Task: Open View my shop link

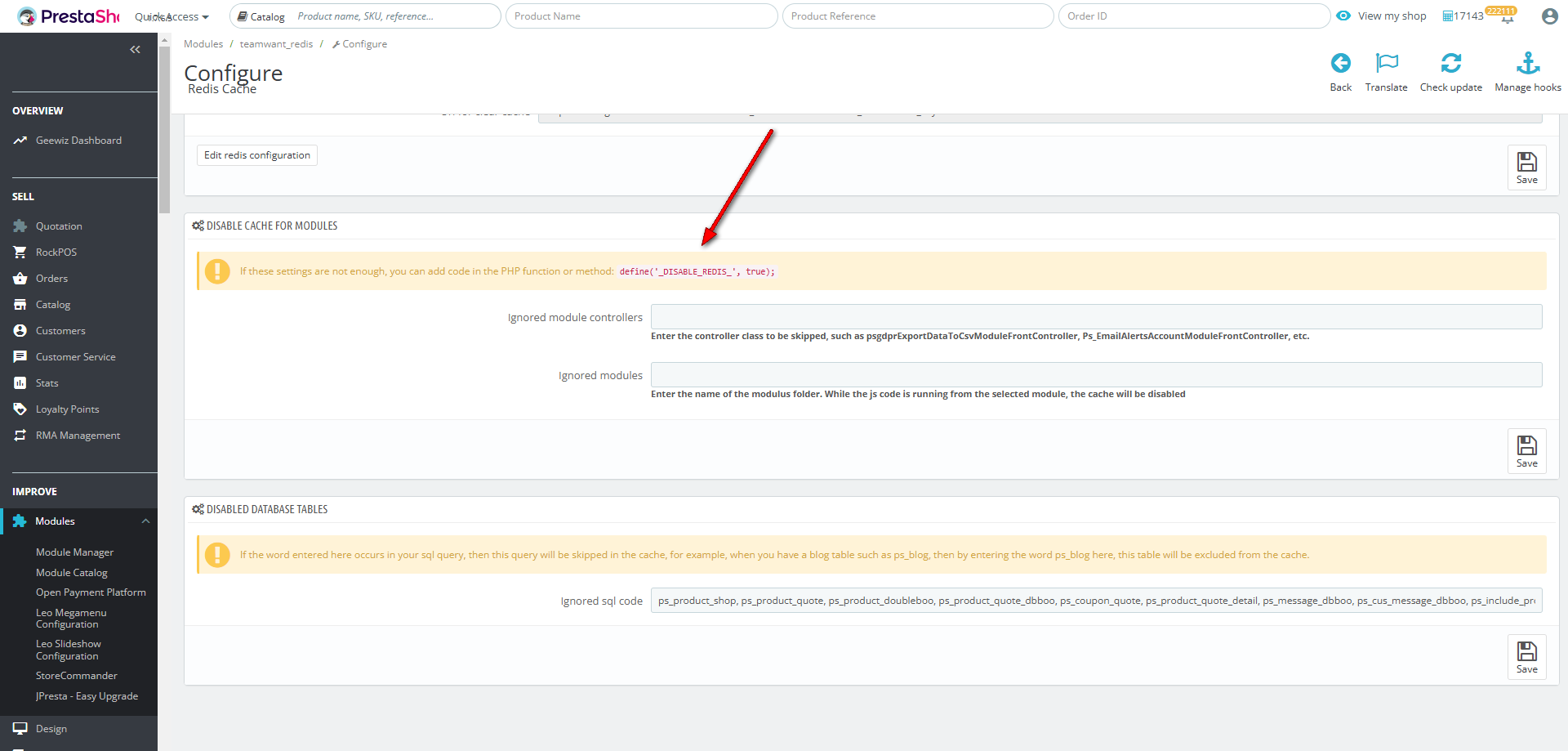Action: pyautogui.click(x=1392, y=16)
